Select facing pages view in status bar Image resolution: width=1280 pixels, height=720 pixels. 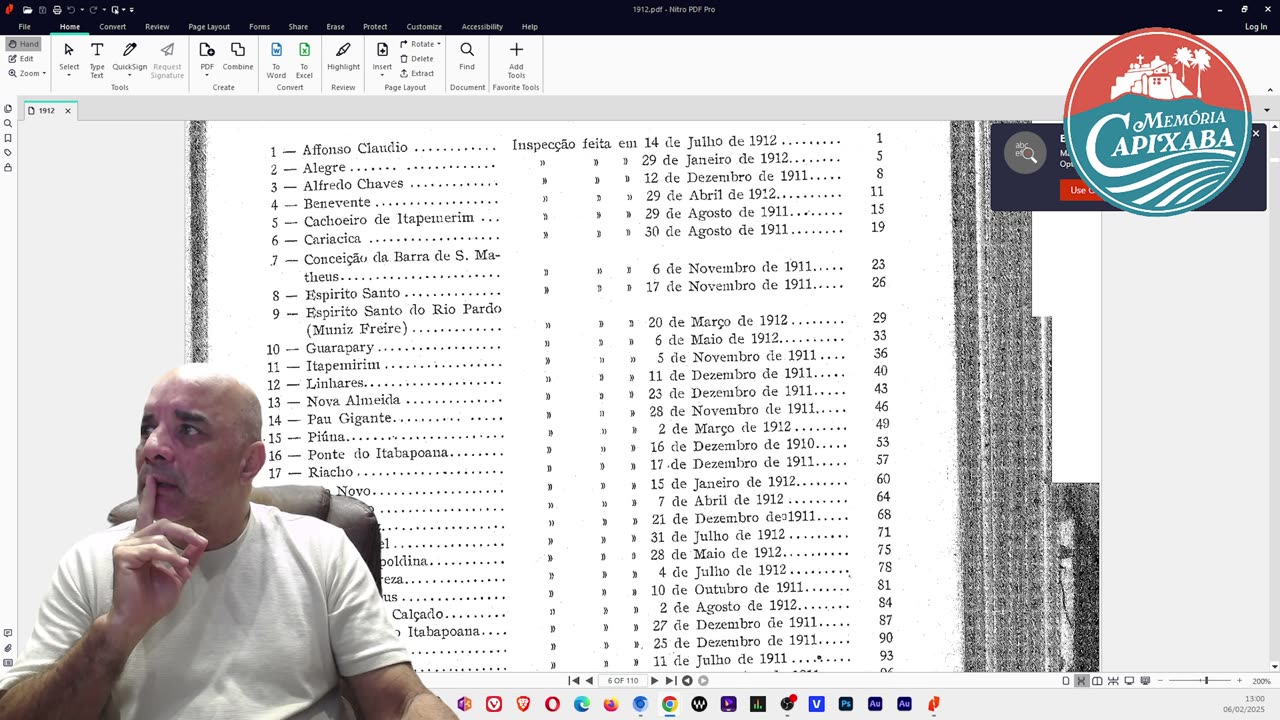coord(1097,681)
